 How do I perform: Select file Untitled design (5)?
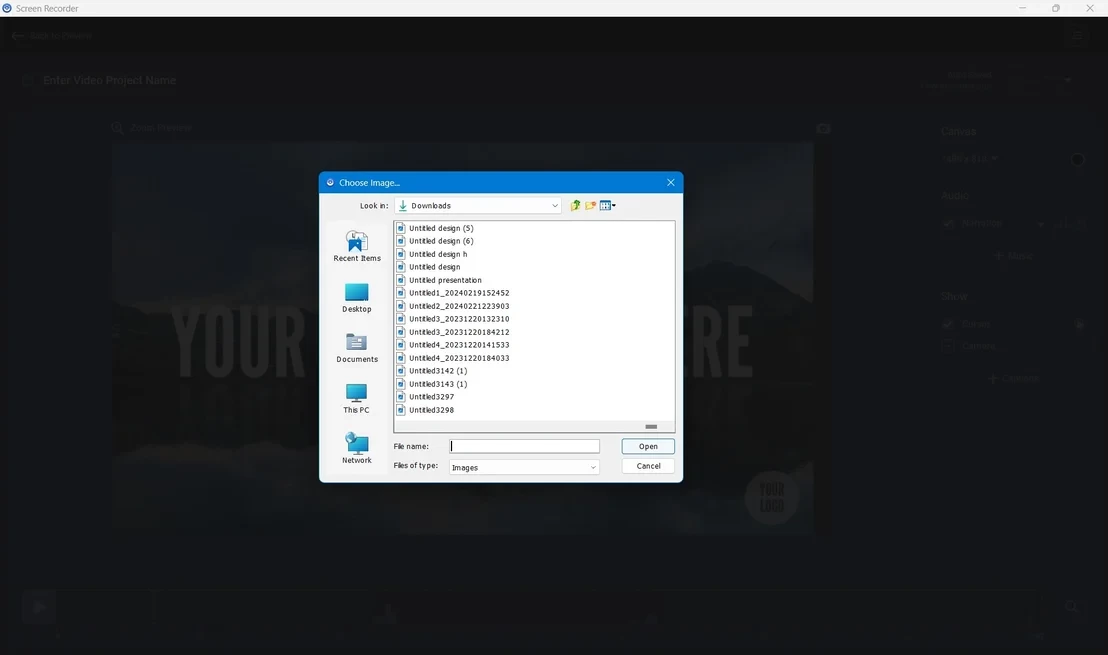(441, 228)
